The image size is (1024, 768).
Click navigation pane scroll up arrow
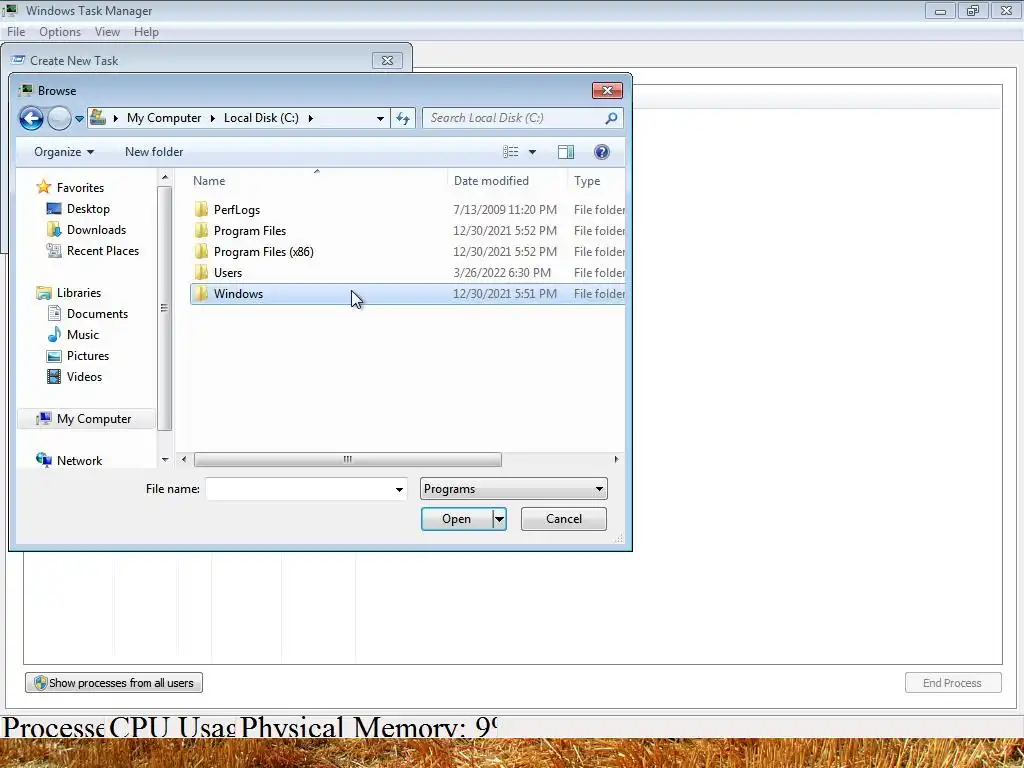tap(165, 177)
